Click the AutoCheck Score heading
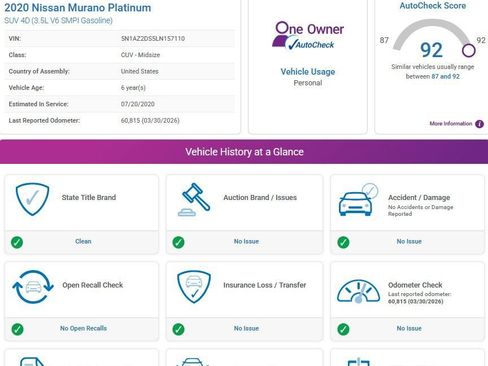 point(433,6)
